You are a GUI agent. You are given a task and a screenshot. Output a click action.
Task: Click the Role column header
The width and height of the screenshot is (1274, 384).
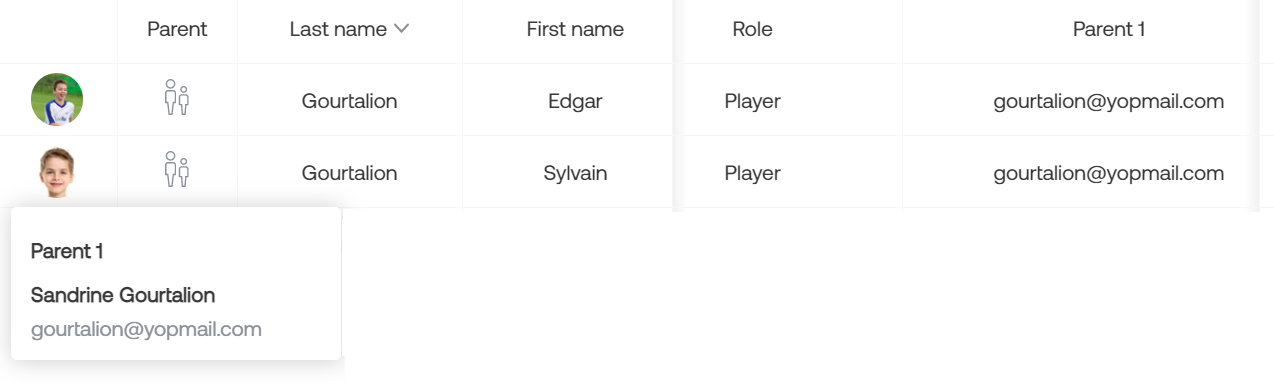(752, 29)
